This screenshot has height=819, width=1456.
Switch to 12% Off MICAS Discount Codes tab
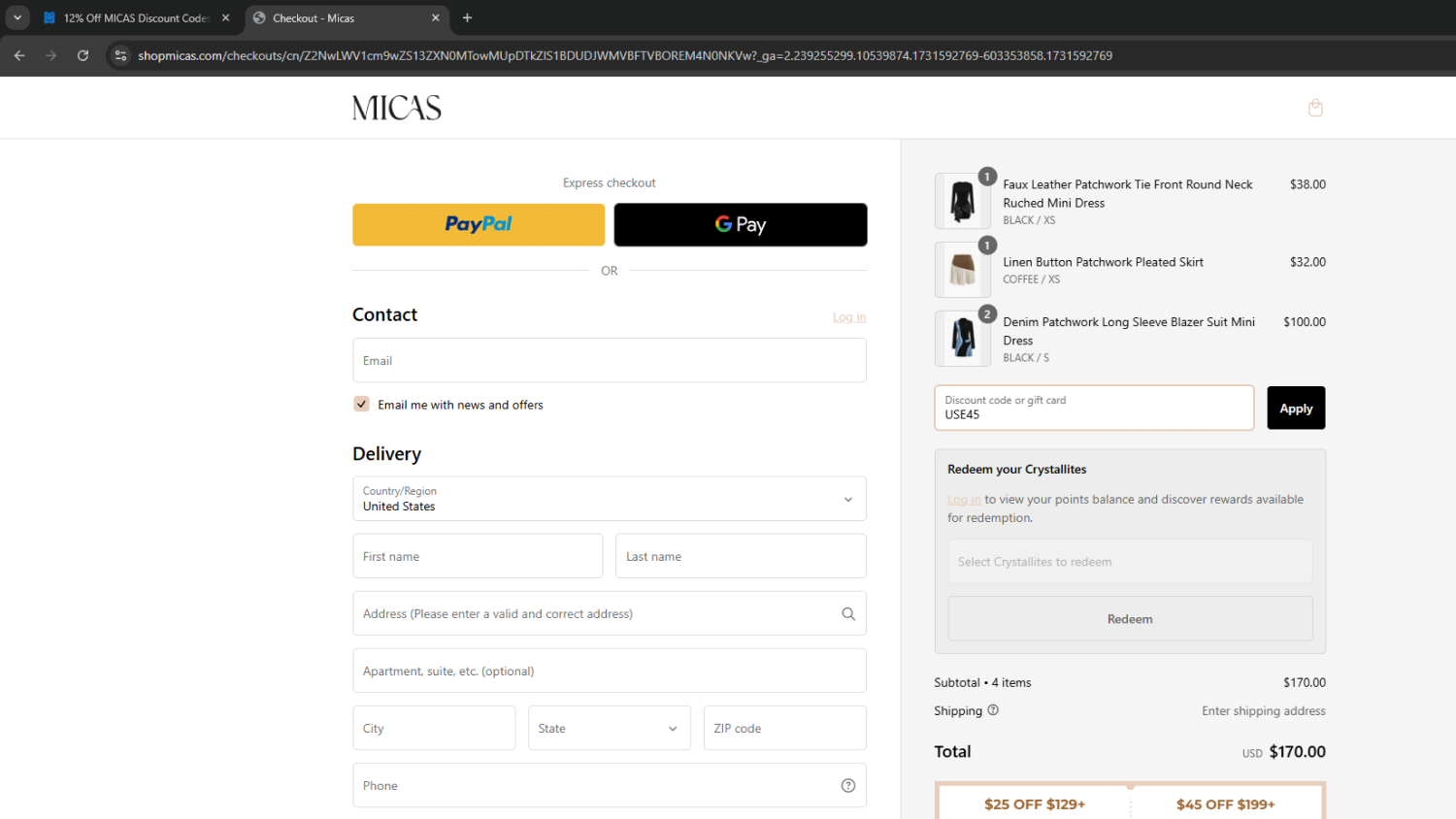pos(136,17)
